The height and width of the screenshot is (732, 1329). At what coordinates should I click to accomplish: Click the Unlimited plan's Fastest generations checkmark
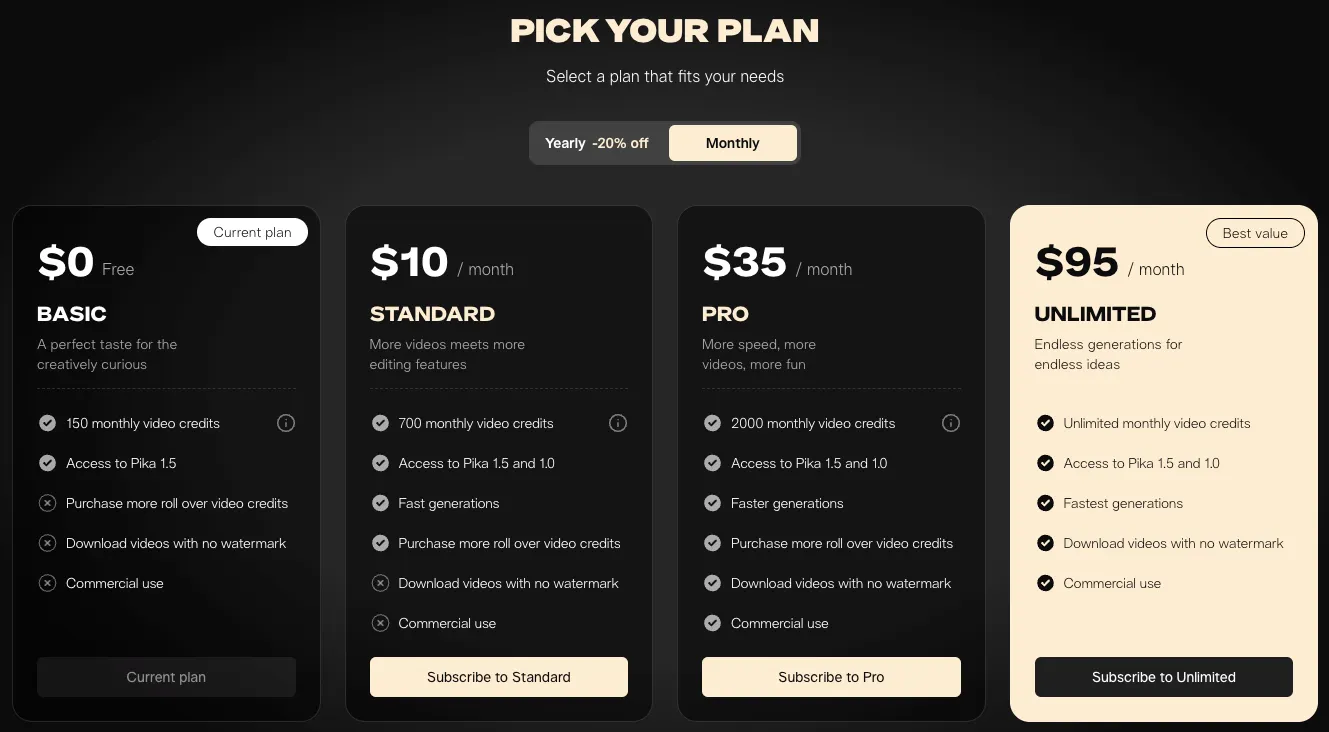point(1045,503)
